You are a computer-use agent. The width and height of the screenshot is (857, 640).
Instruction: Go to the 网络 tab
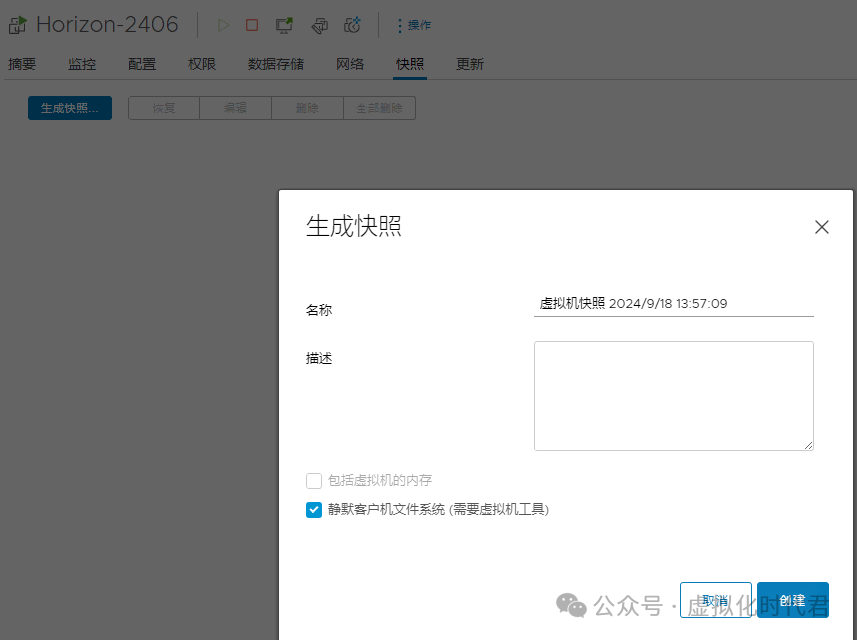[350, 64]
